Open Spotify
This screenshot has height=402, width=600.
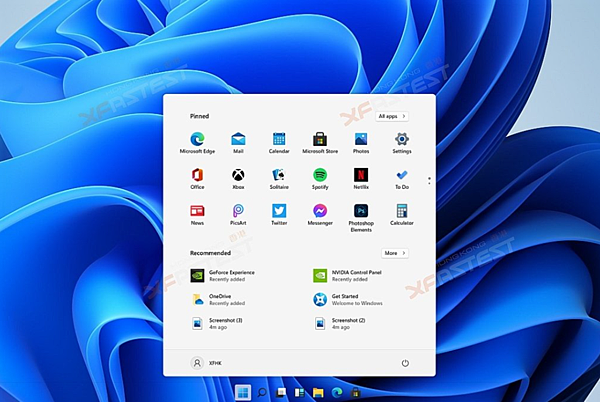320,179
